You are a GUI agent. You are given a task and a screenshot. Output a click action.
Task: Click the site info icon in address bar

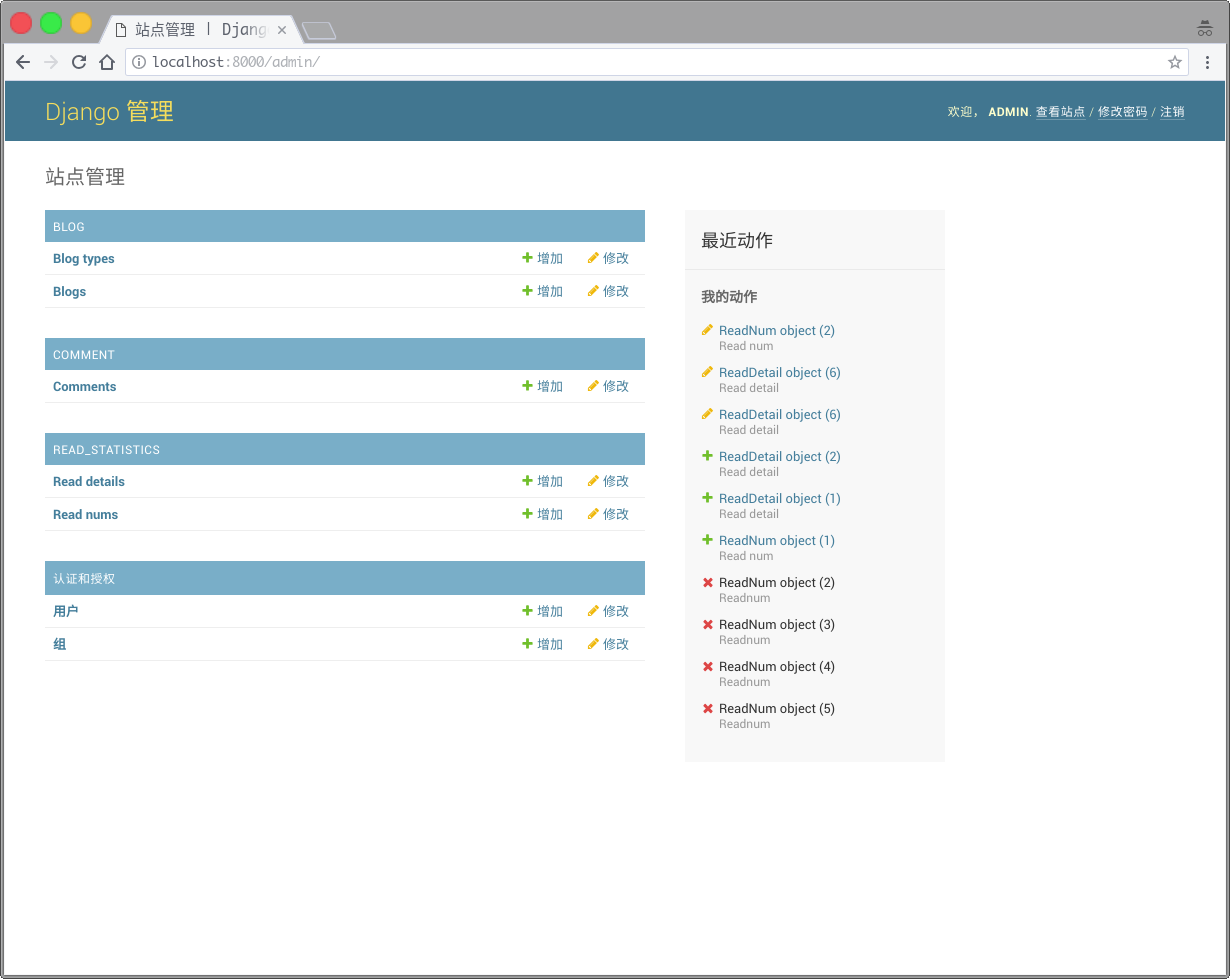tap(139, 62)
